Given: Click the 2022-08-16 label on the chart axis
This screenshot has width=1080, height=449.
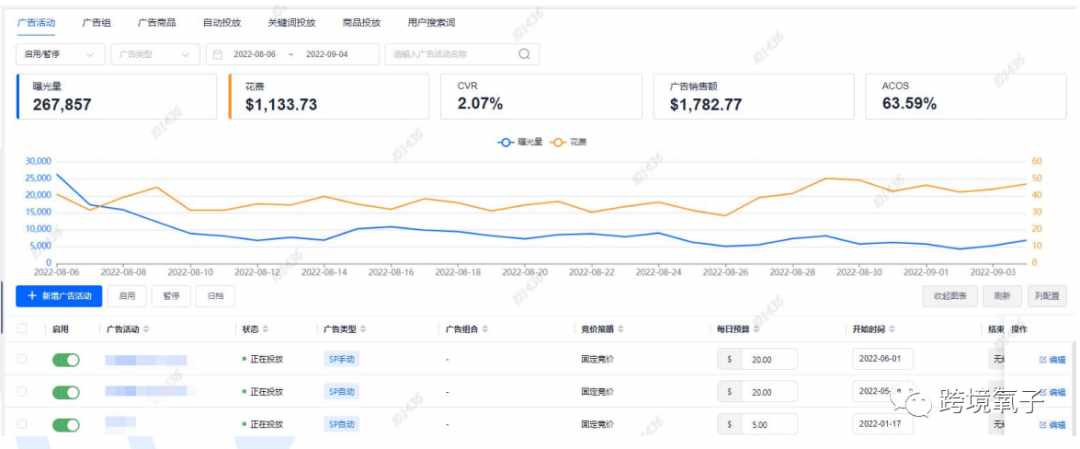Looking at the screenshot, I should 391,273.
